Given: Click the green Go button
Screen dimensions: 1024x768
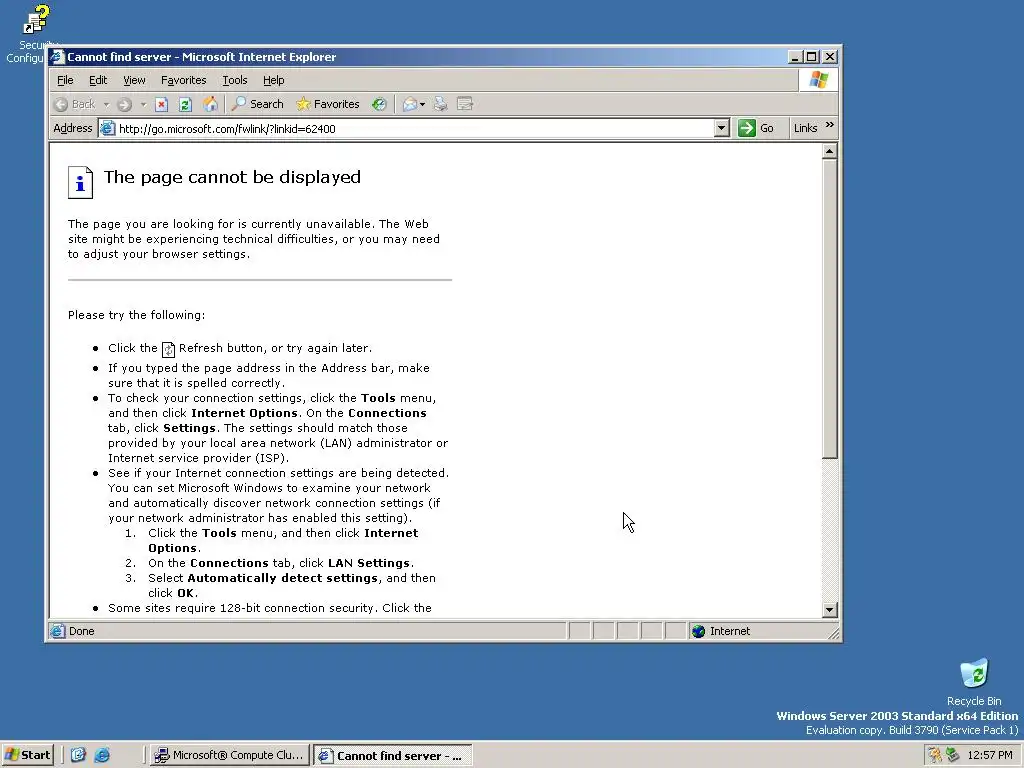Looking at the screenshot, I should point(756,128).
